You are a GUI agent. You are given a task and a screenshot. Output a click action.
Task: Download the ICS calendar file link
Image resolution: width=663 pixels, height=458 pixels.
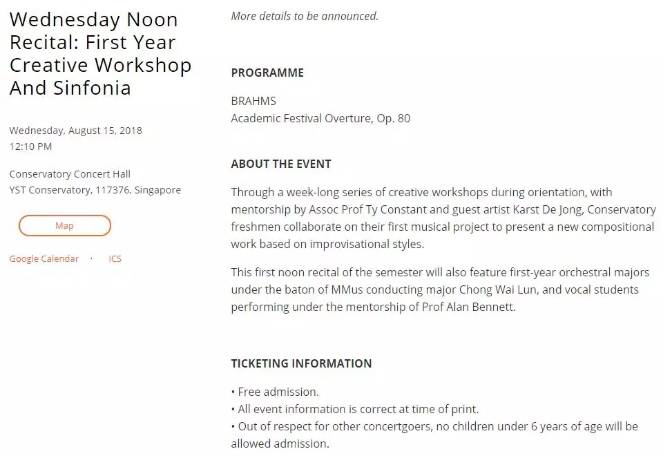pos(115,259)
